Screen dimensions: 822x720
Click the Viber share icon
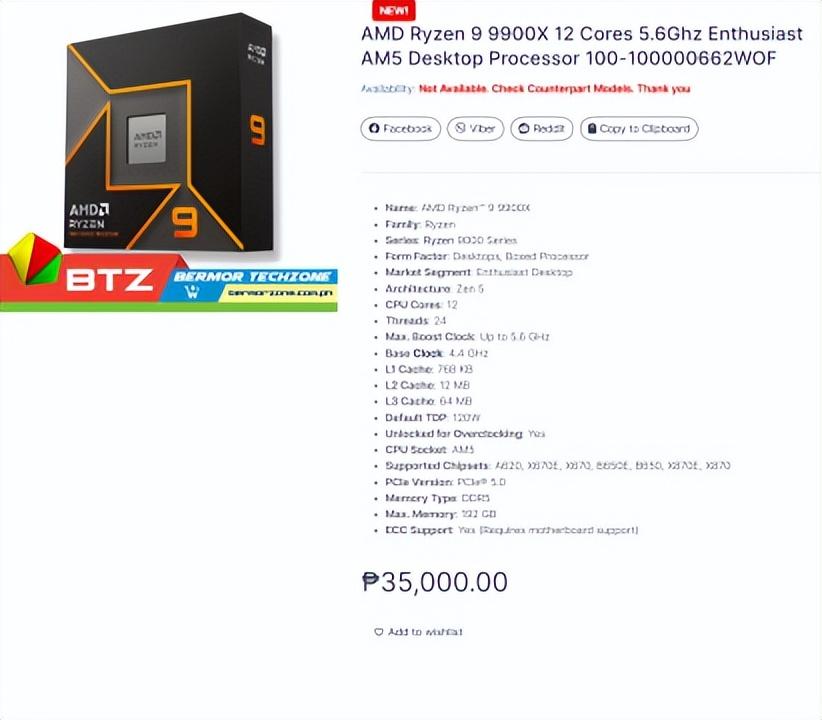click(x=460, y=128)
